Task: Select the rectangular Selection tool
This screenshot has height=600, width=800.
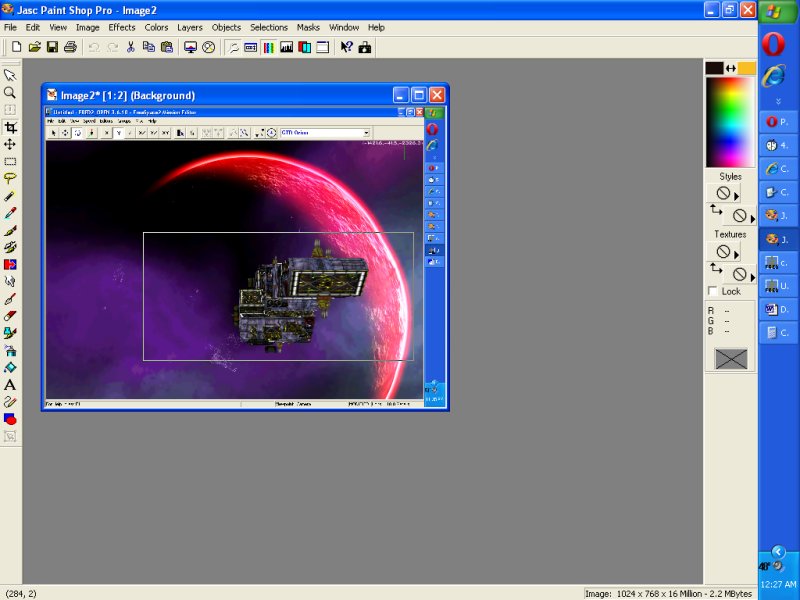Action: coord(10,161)
